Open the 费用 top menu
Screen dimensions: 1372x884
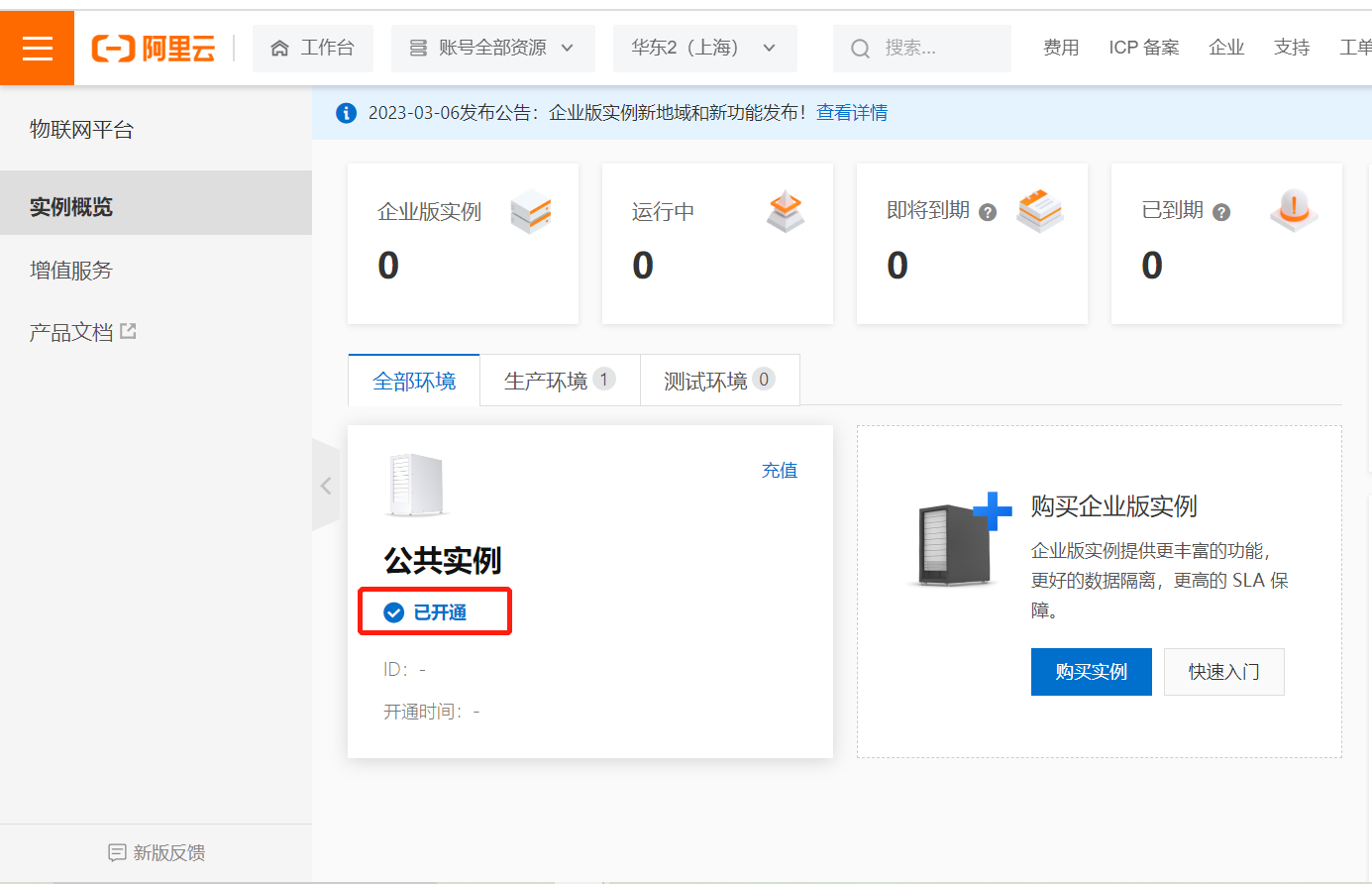pyautogui.click(x=1061, y=48)
